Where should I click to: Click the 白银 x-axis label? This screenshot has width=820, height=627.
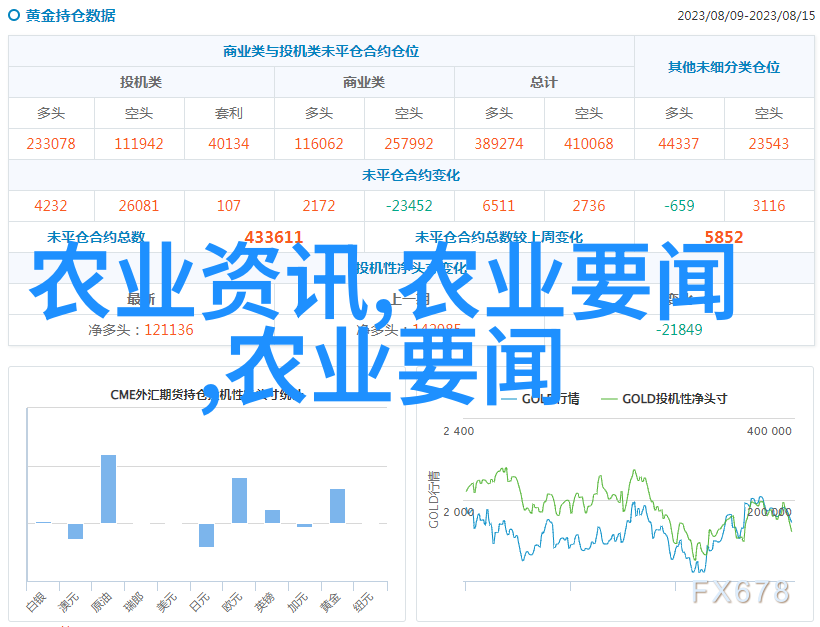[x=37, y=603]
